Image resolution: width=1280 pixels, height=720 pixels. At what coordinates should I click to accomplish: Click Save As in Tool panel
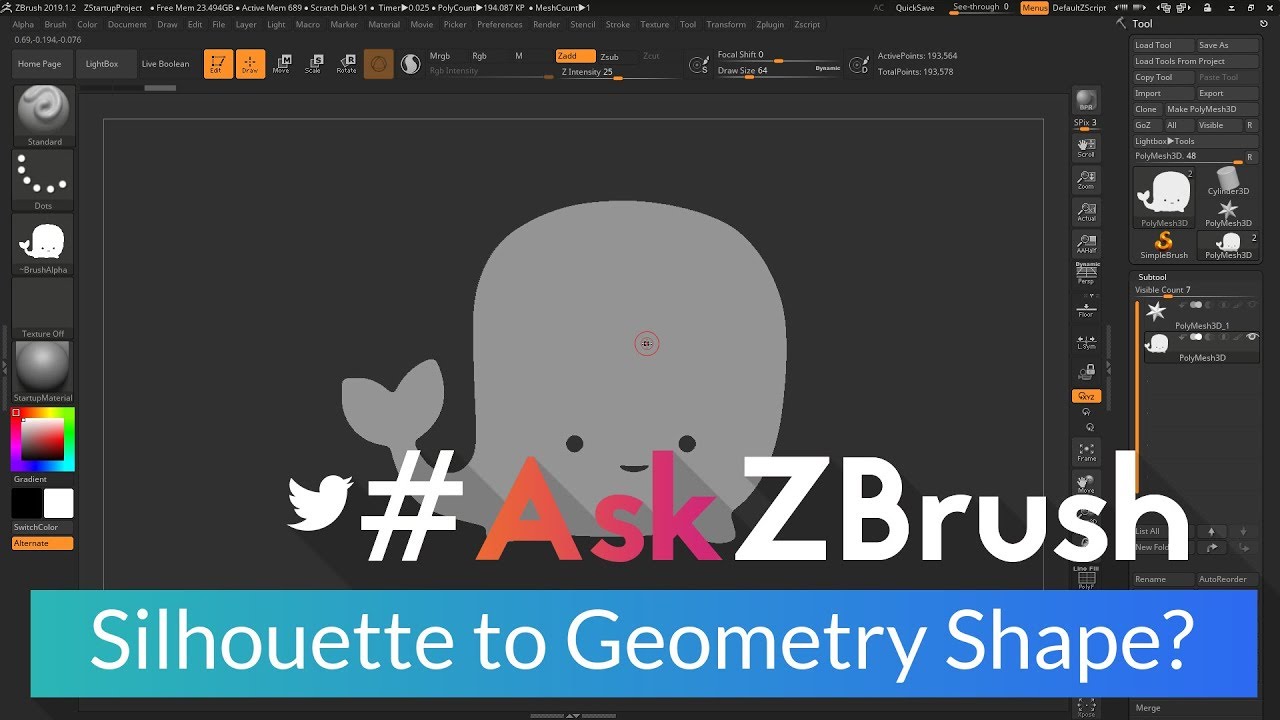pyautogui.click(x=1227, y=45)
